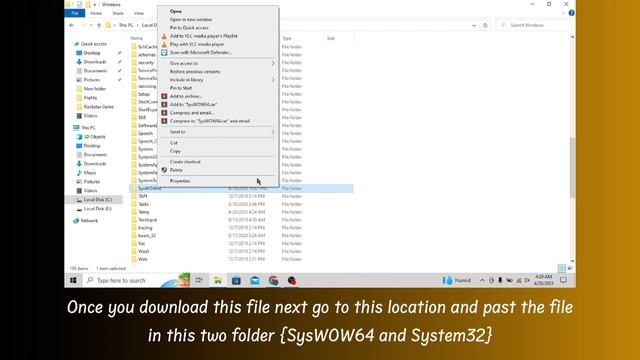
Task: Open Google Chrome from taskbar
Action: point(273,280)
